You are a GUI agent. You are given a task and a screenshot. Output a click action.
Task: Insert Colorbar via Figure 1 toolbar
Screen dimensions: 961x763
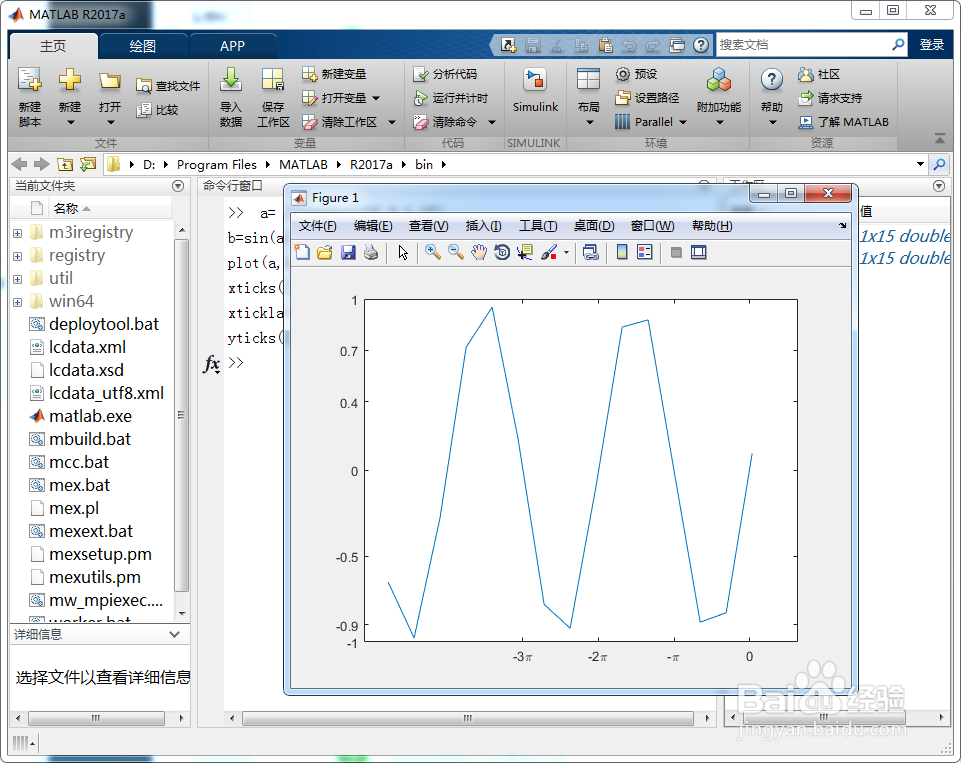[621, 252]
